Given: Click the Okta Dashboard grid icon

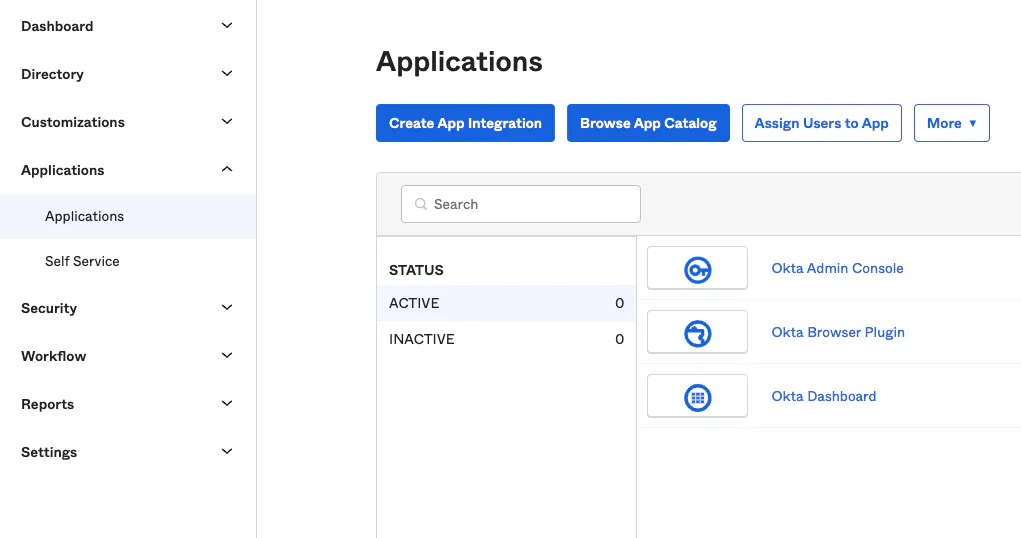Looking at the screenshot, I should pos(697,397).
